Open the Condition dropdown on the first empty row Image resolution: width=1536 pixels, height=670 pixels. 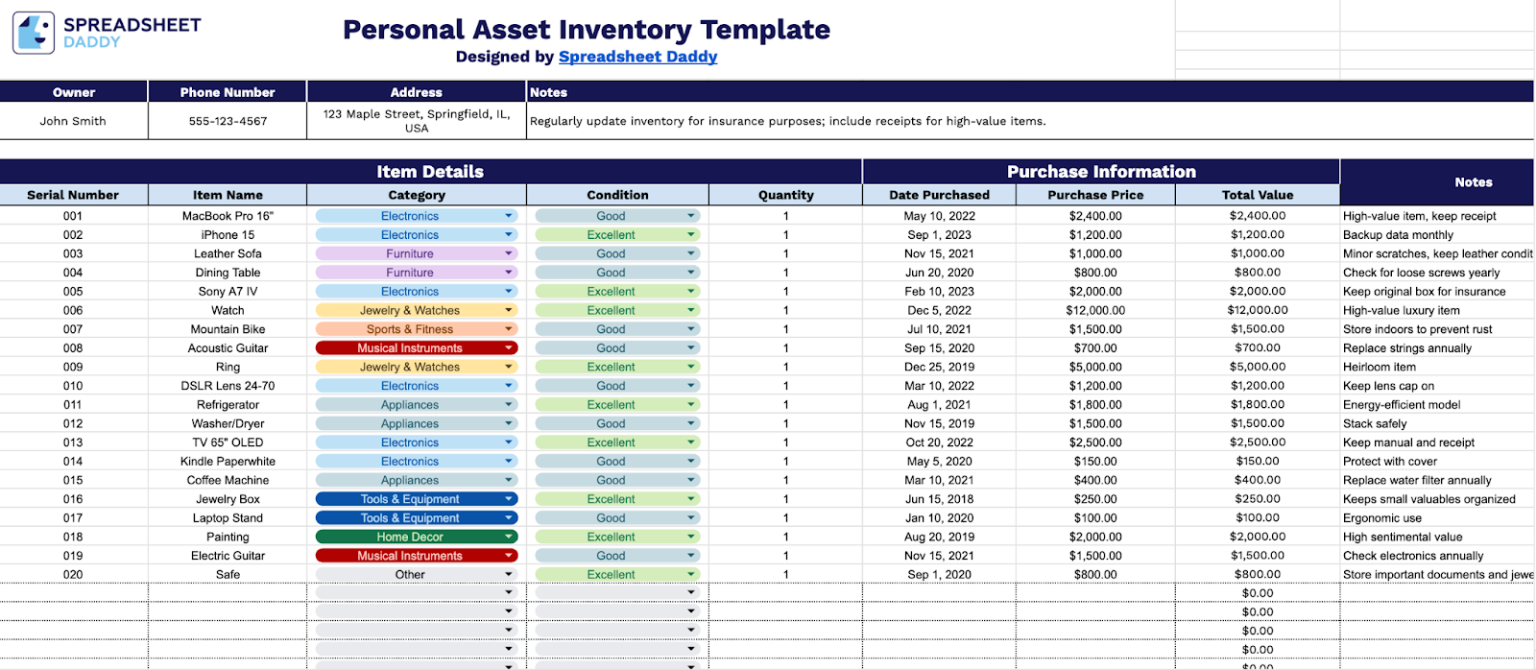click(692, 592)
